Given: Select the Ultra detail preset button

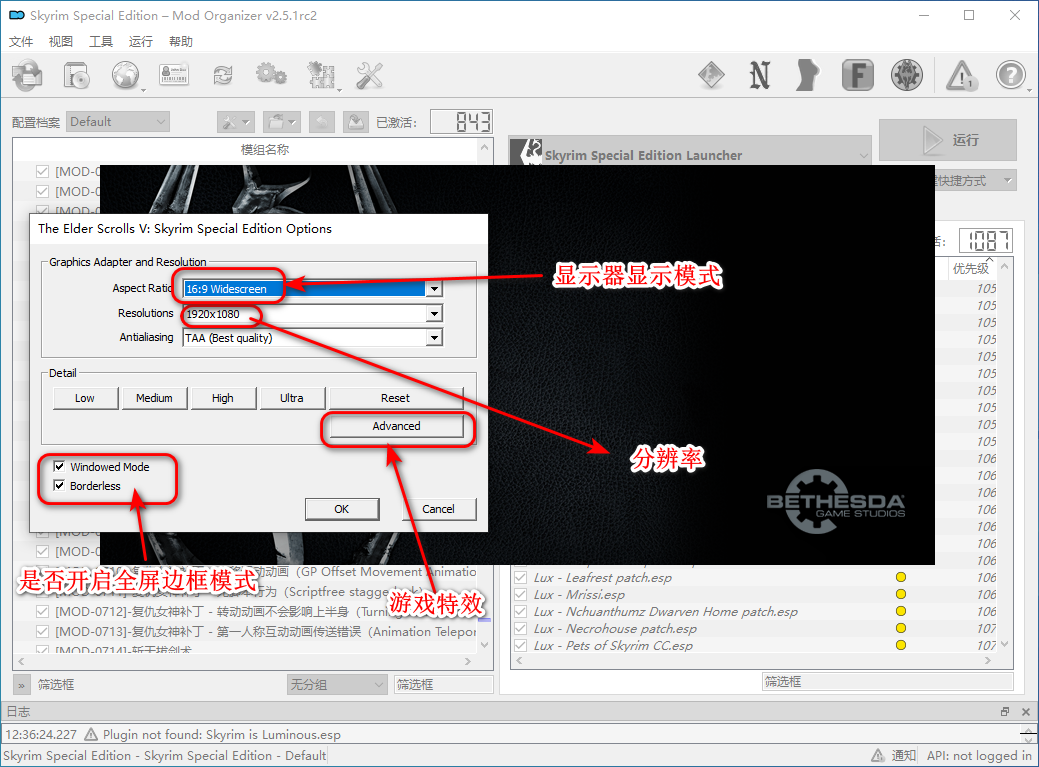Looking at the screenshot, I should coord(291,398).
